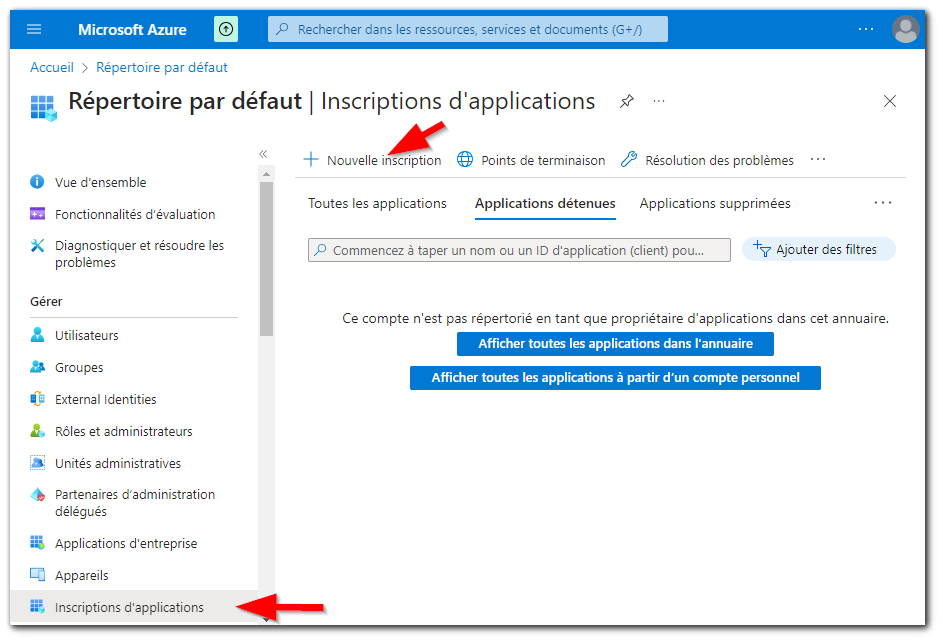Click the 'Ce compte n'est pas répertorié' message
The height and width of the screenshot is (643, 943).
[x=615, y=318]
